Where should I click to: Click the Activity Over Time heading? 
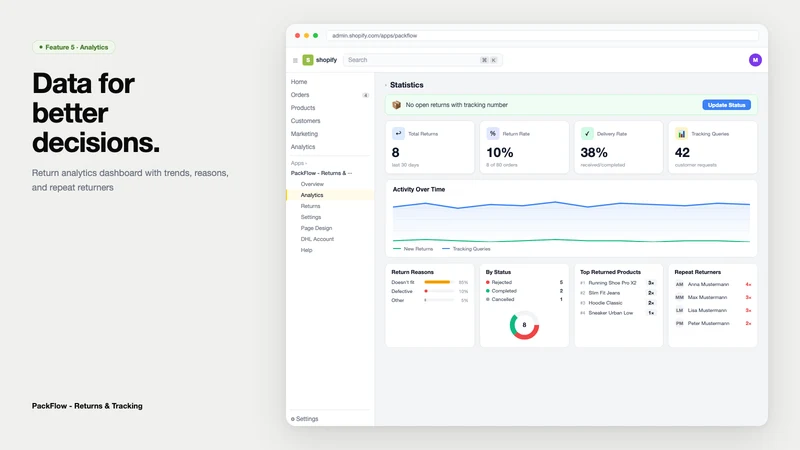click(x=419, y=189)
